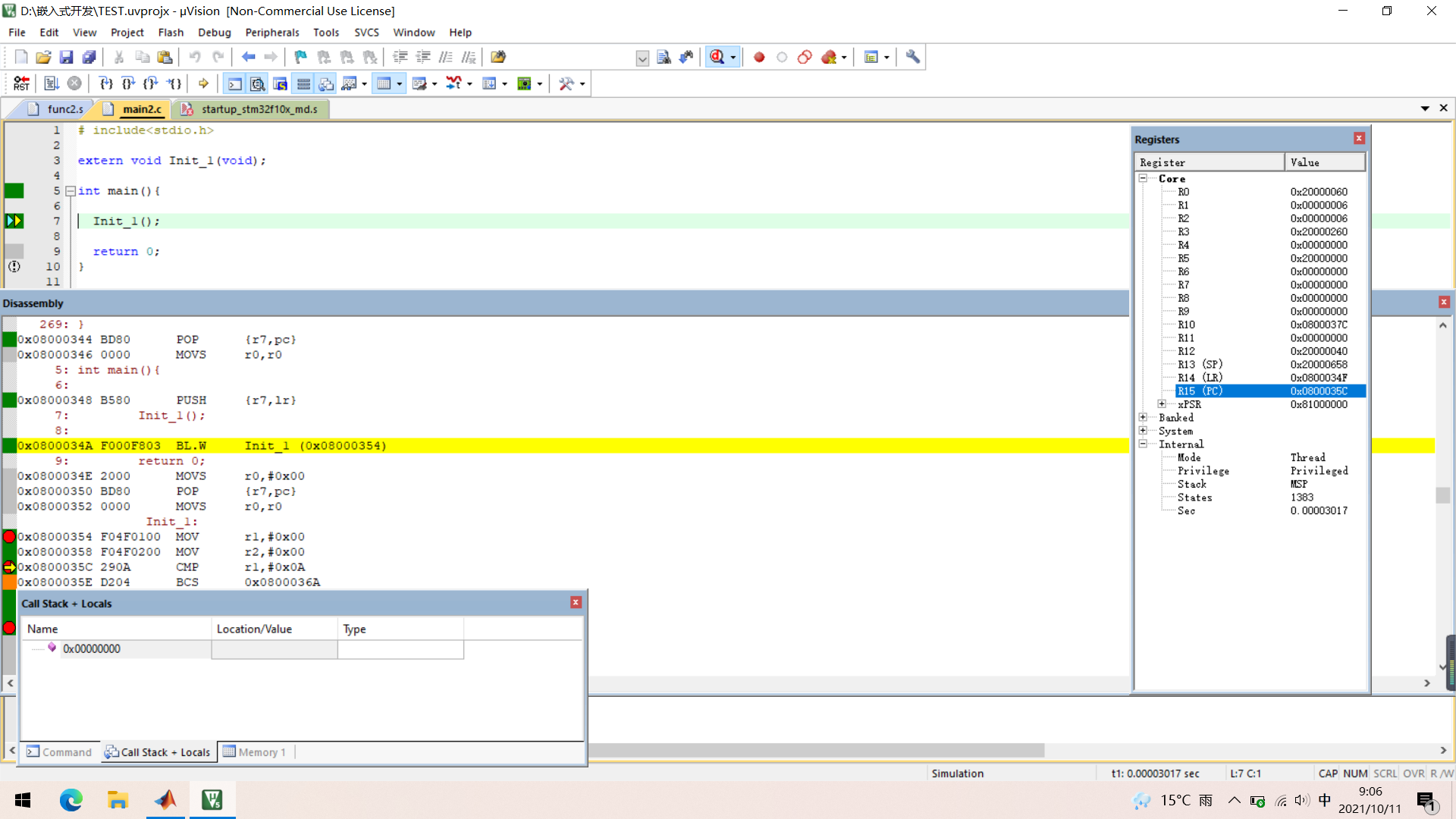Expand the Banked registers tree item
1456x819 pixels.
pos(1143,417)
